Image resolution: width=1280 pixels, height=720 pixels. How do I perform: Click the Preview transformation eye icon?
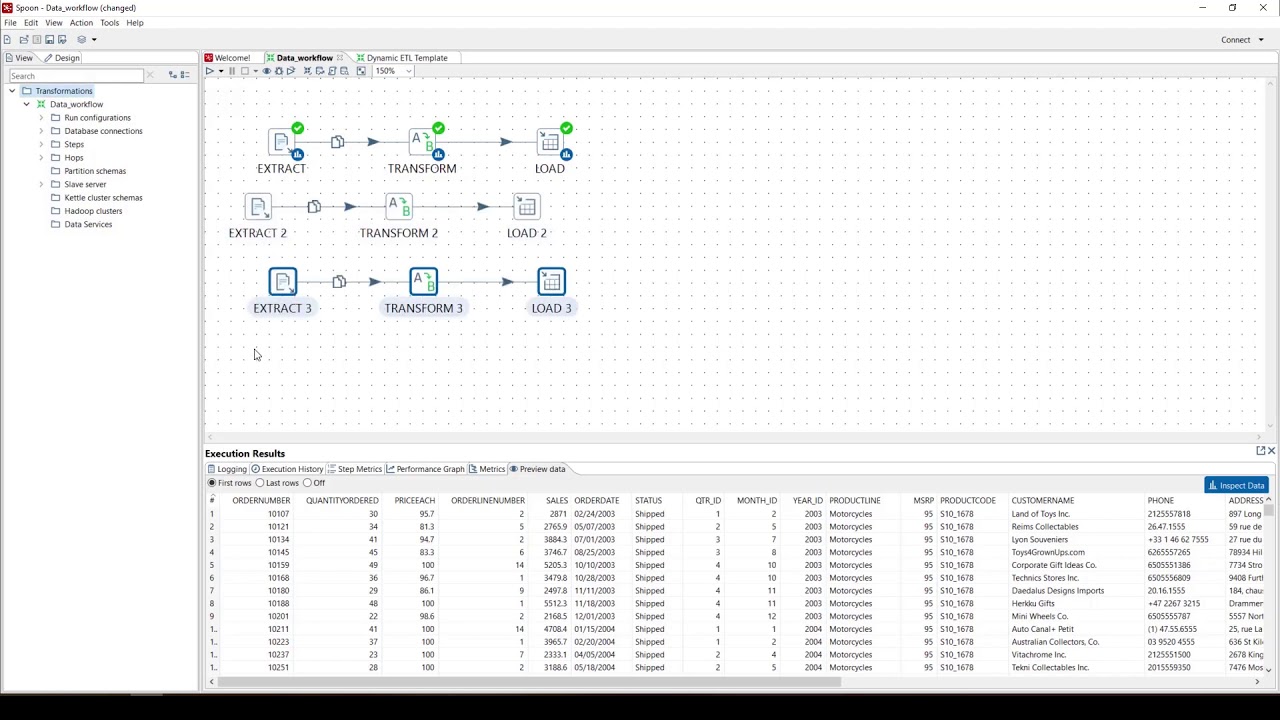(x=267, y=71)
